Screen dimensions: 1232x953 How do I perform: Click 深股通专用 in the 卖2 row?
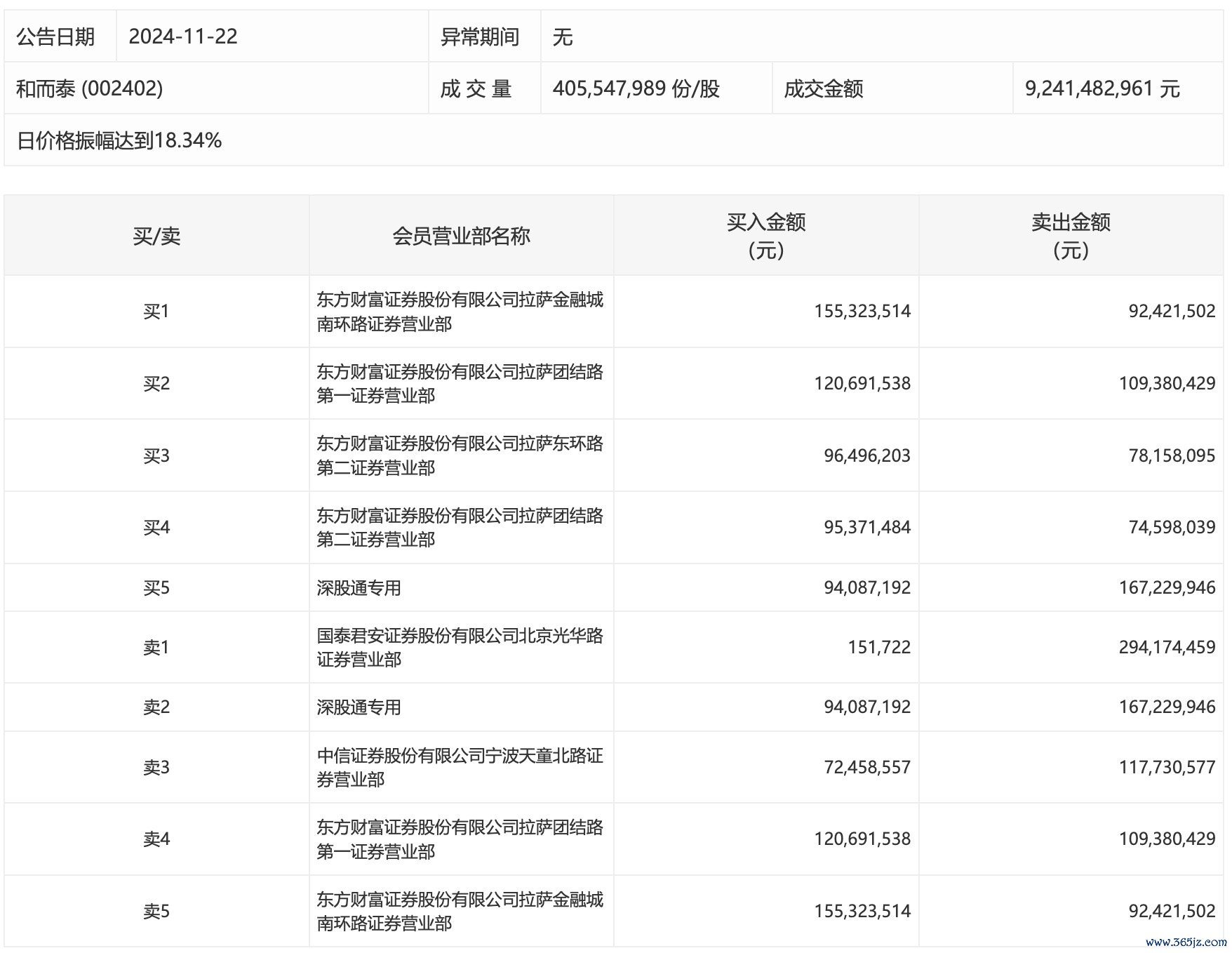click(x=359, y=707)
